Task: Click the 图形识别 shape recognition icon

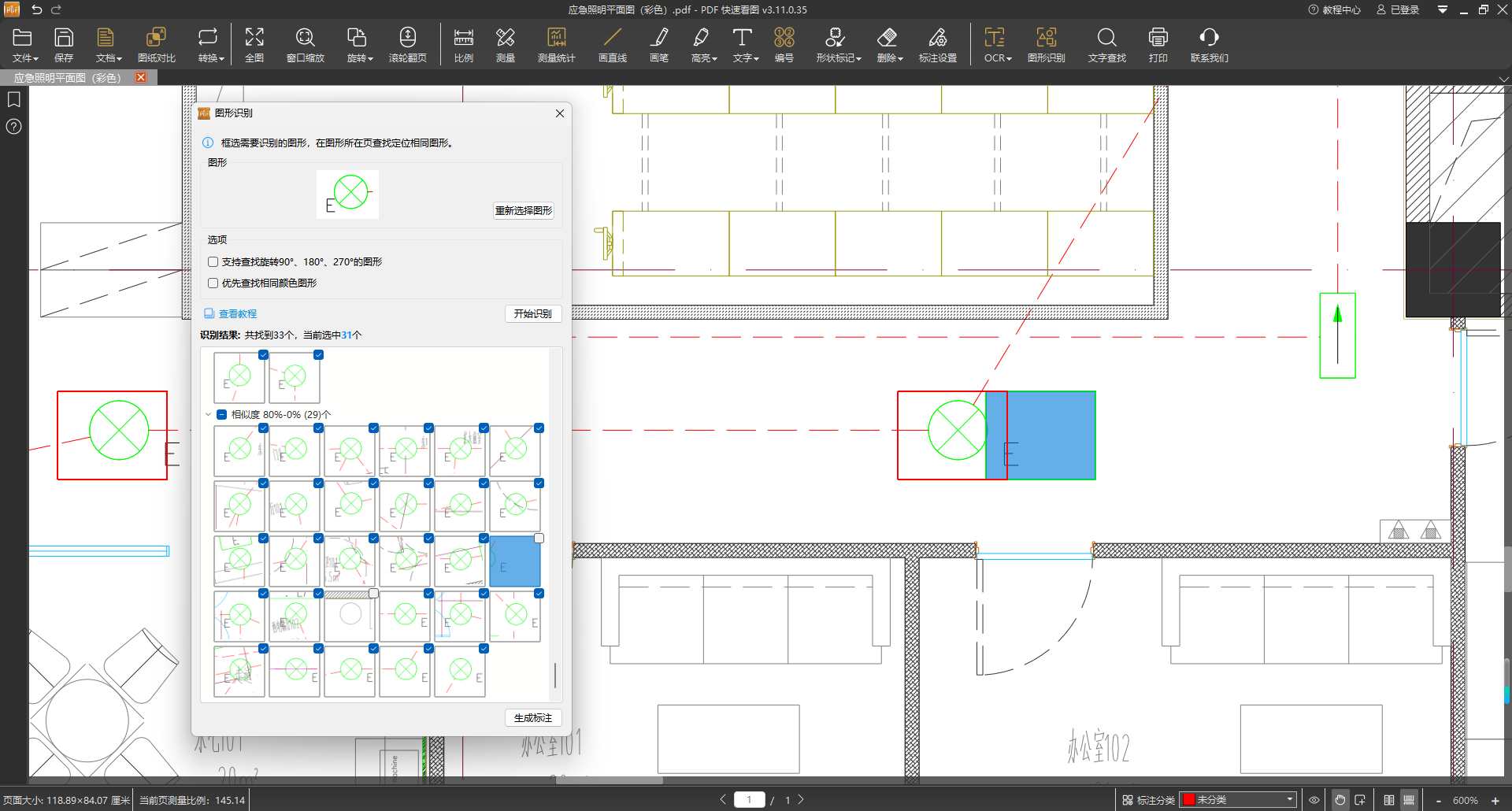Action: coord(1047,45)
